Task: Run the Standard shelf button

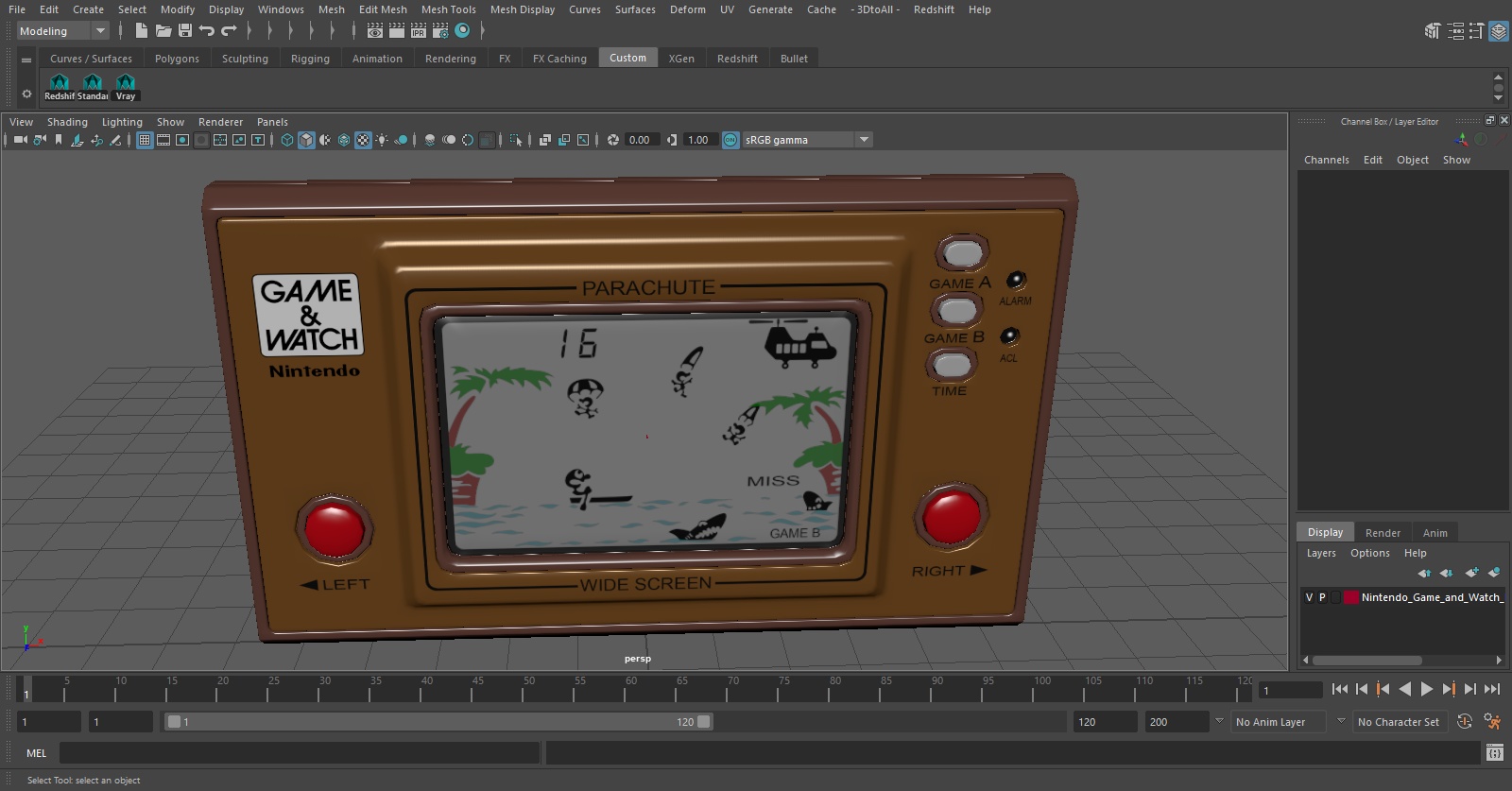Action: [93, 87]
